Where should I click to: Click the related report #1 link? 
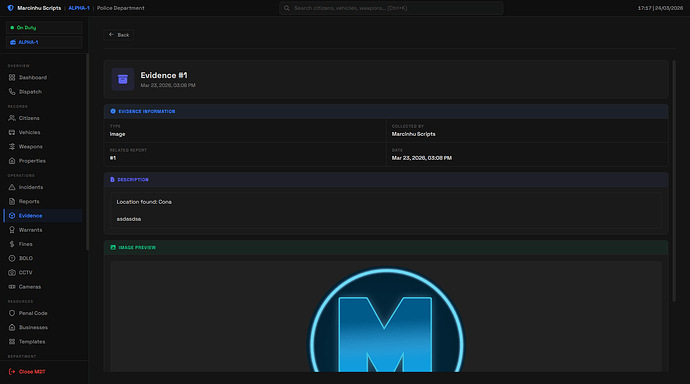click(113, 158)
